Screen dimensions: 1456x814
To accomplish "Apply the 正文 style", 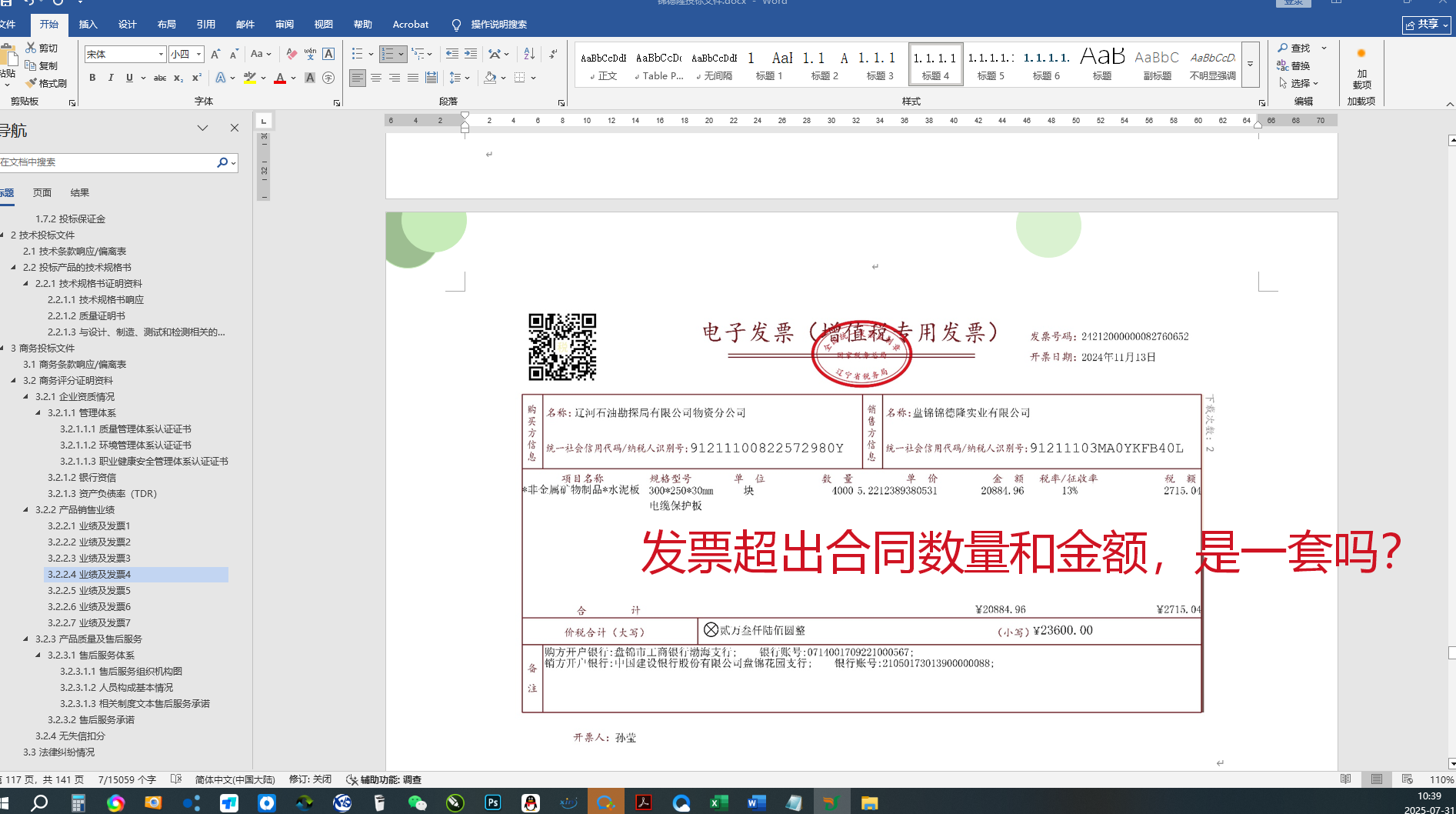I will pos(603,65).
